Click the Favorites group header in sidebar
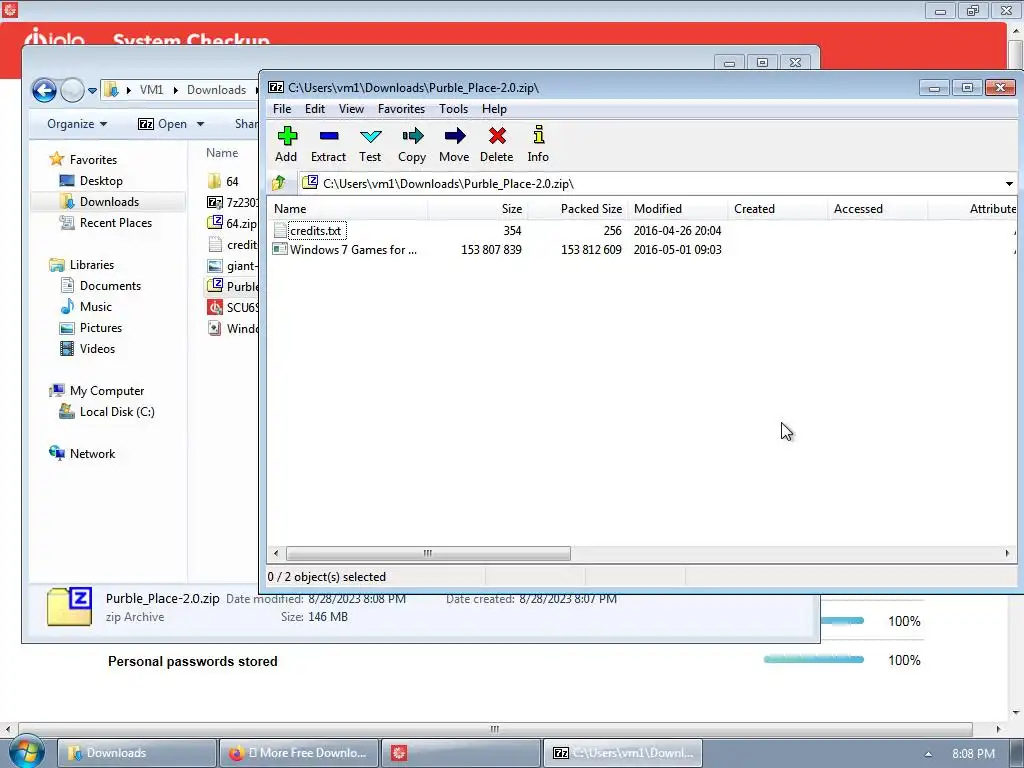The image size is (1024, 768). pos(84,160)
